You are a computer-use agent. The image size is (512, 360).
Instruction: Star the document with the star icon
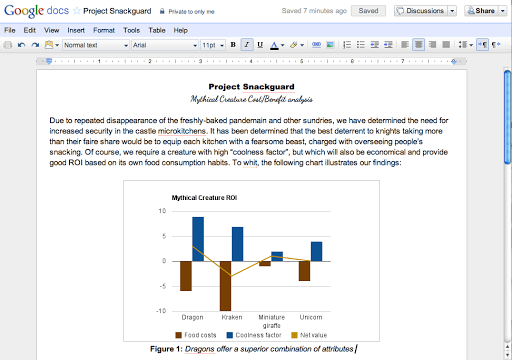[x=77, y=11]
